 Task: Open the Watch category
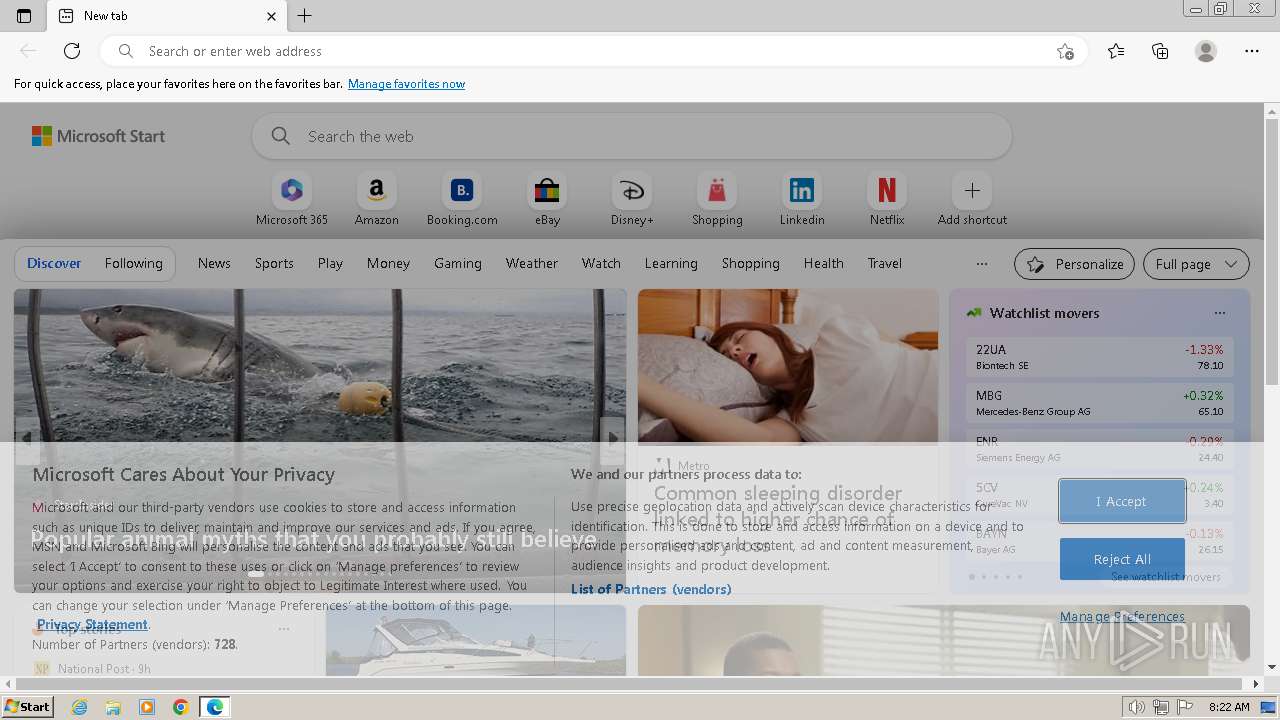pyautogui.click(x=601, y=263)
